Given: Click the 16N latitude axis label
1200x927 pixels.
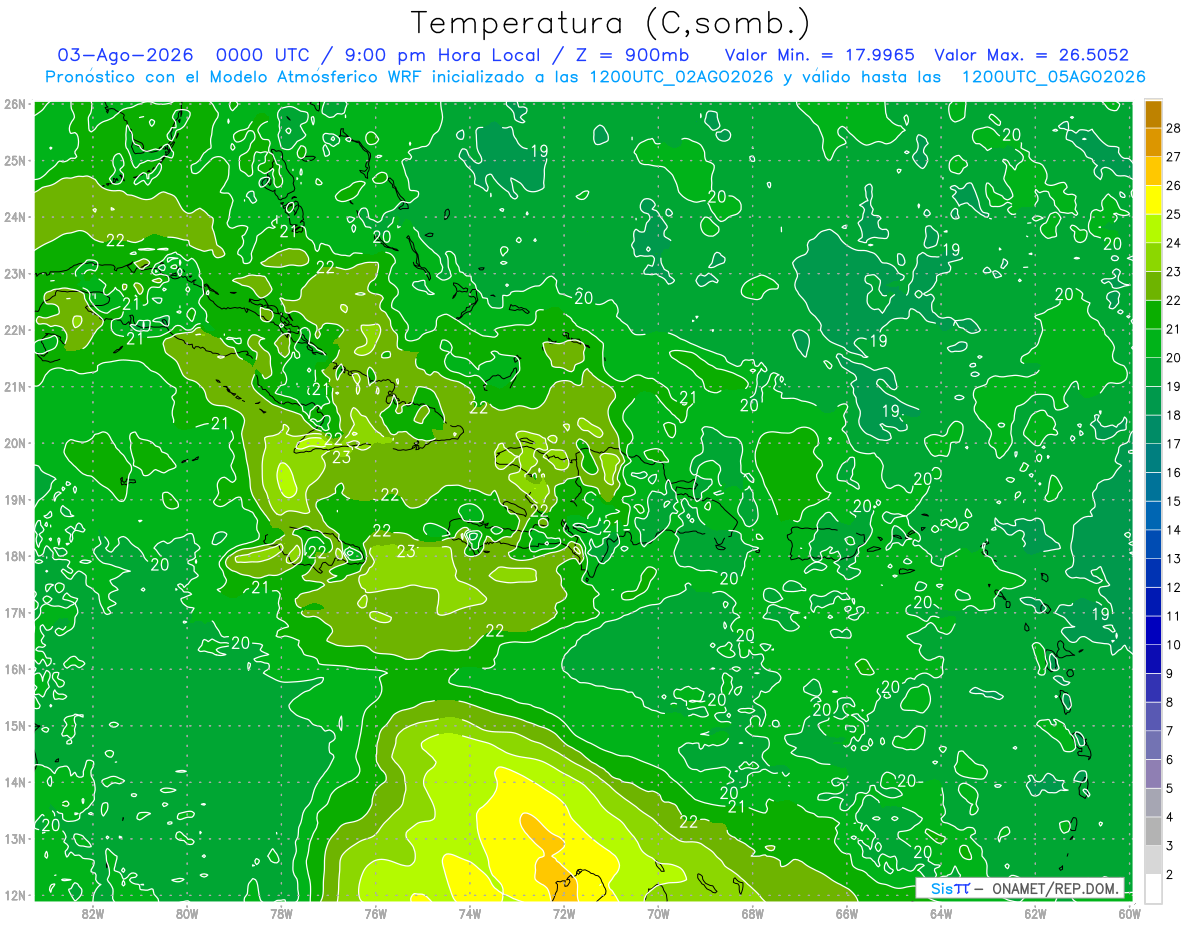Looking at the screenshot, I should (15, 669).
